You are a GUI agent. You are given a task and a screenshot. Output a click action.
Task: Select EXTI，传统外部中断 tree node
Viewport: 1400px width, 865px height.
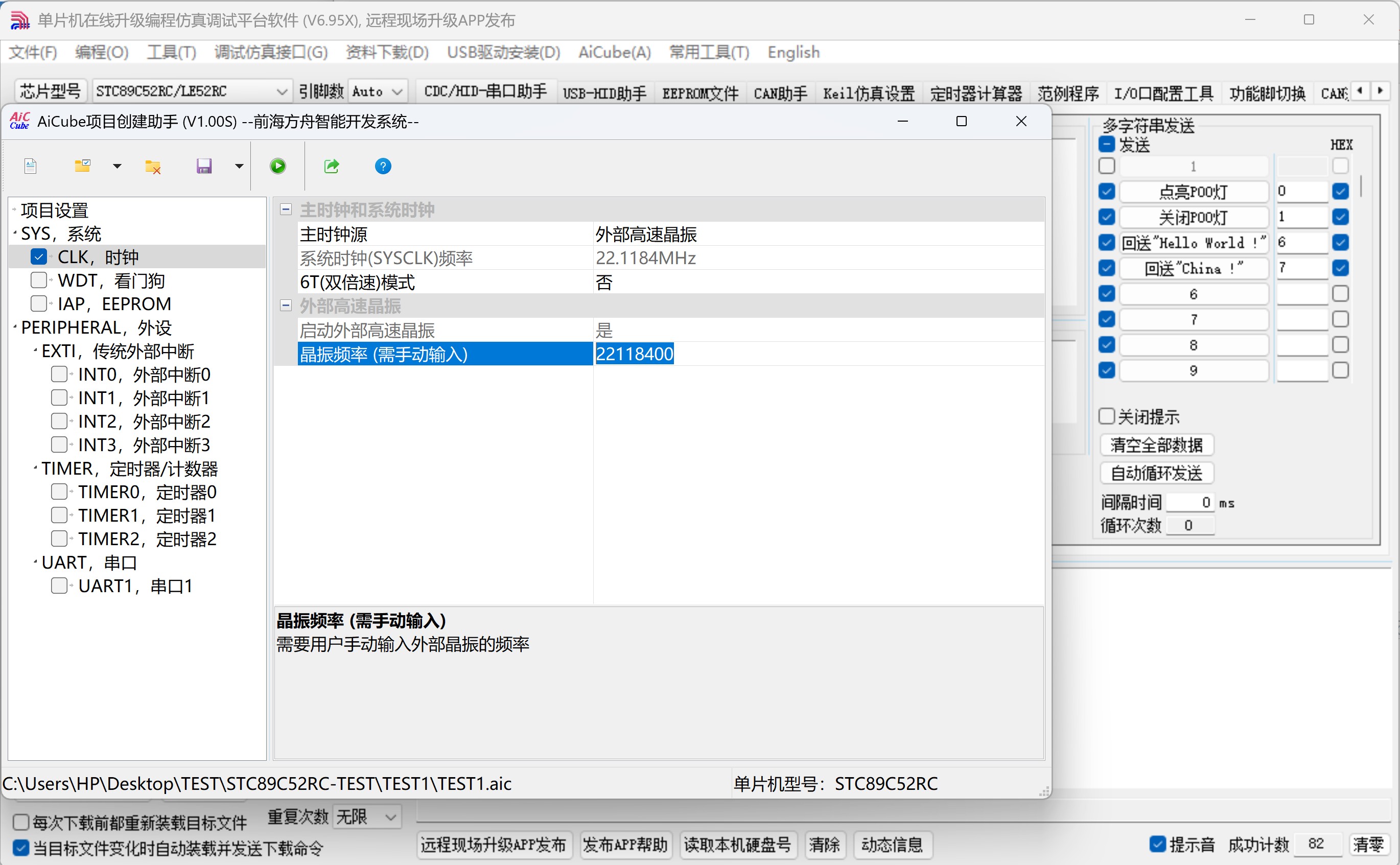[118, 350]
